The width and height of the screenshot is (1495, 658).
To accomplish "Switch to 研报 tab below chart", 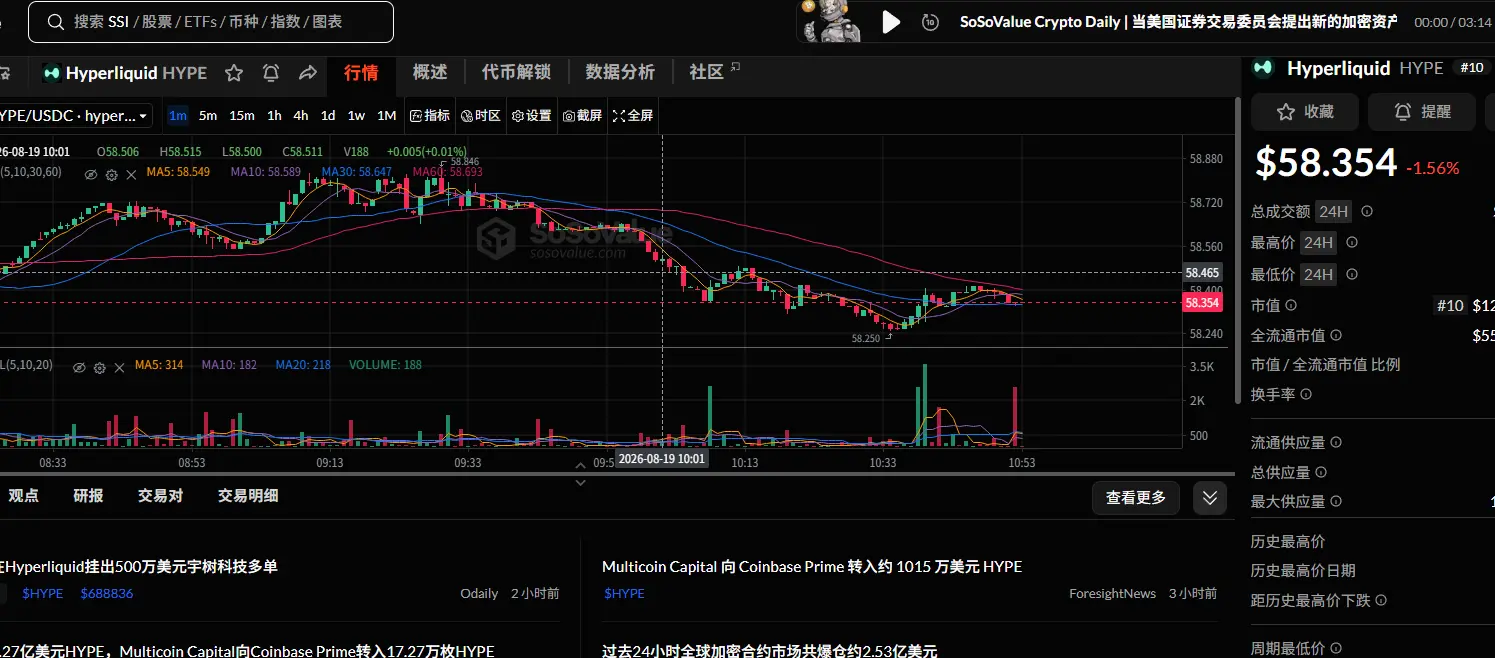I will (88, 495).
